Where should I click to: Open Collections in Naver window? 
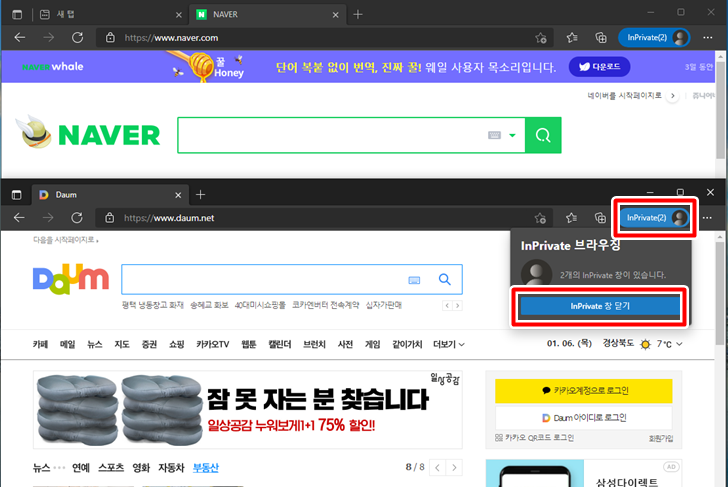[601, 38]
